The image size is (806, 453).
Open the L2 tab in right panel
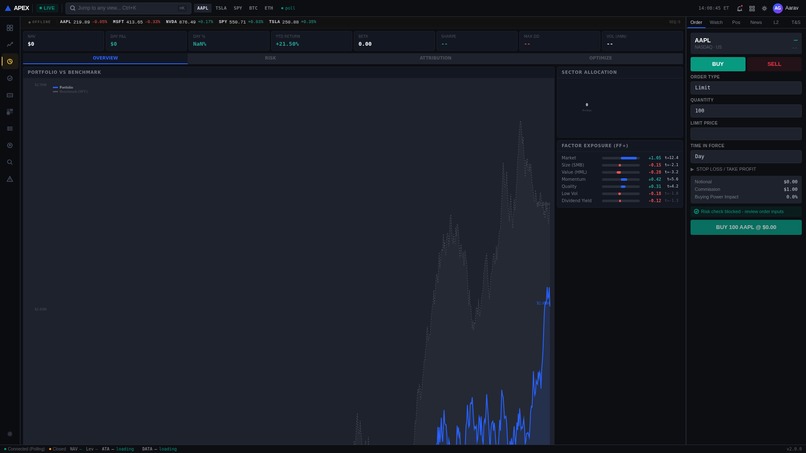(776, 22)
